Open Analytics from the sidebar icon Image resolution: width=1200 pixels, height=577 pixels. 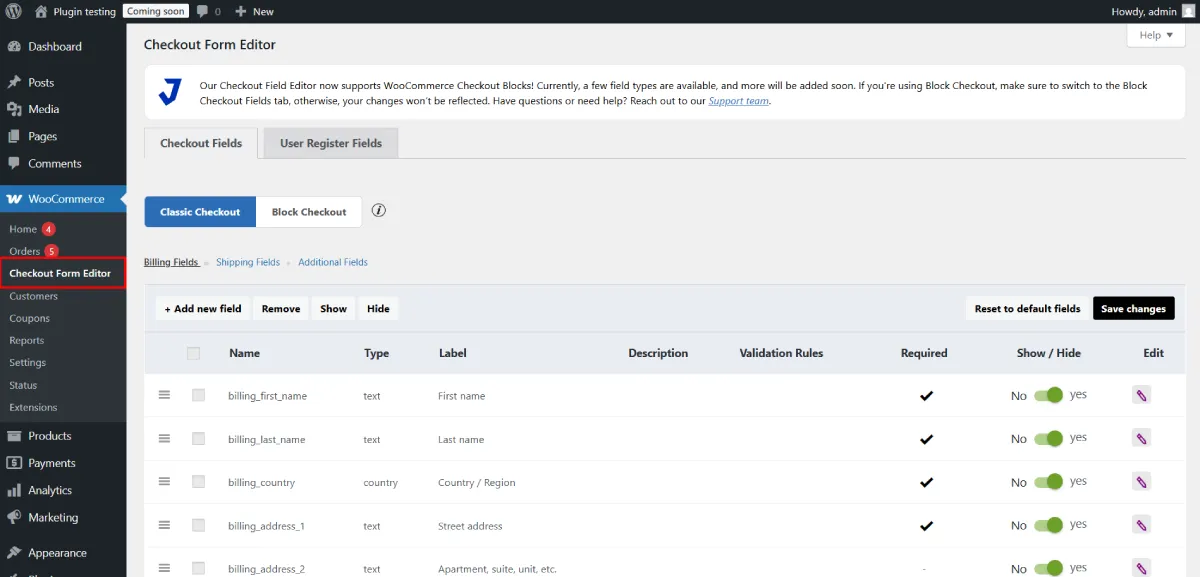(x=14, y=490)
